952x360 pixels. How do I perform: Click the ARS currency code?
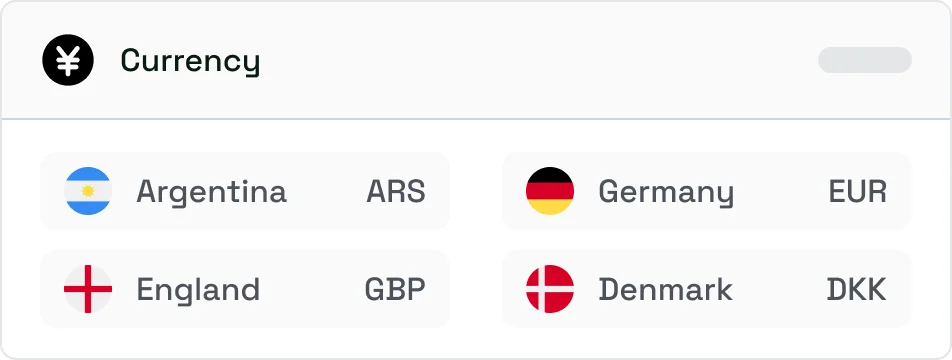pyautogui.click(x=396, y=191)
